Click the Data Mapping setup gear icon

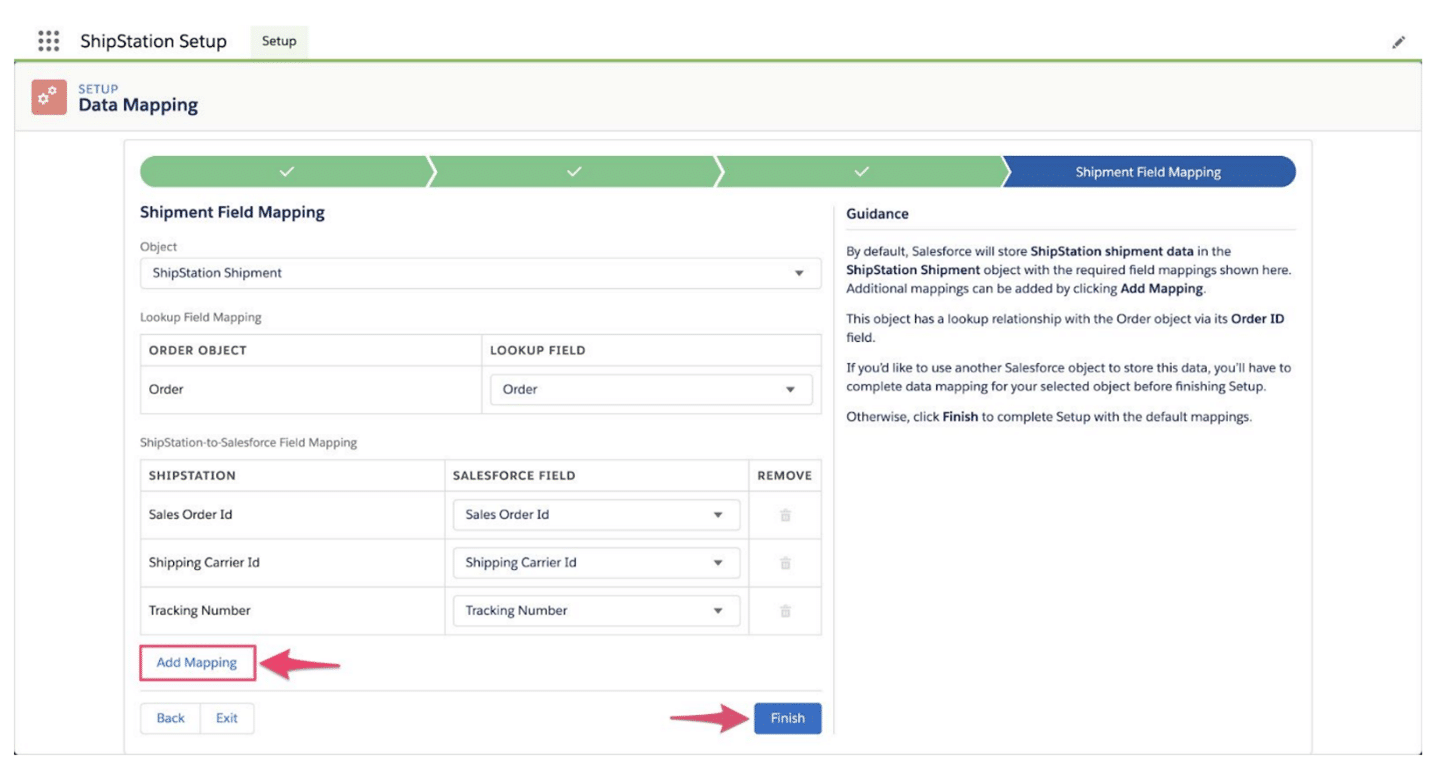[49, 97]
